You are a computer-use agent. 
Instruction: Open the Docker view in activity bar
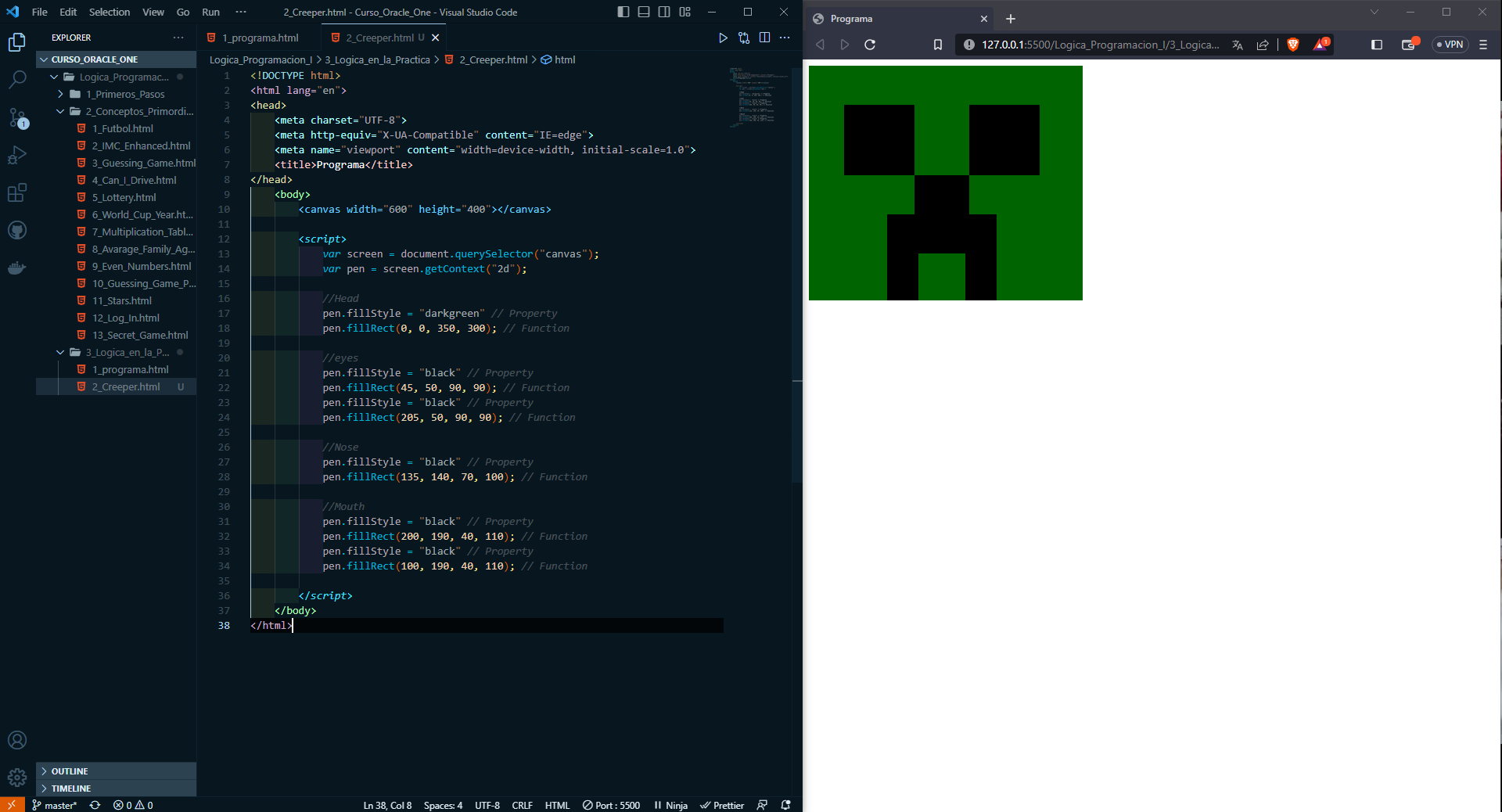click(16, 268)
